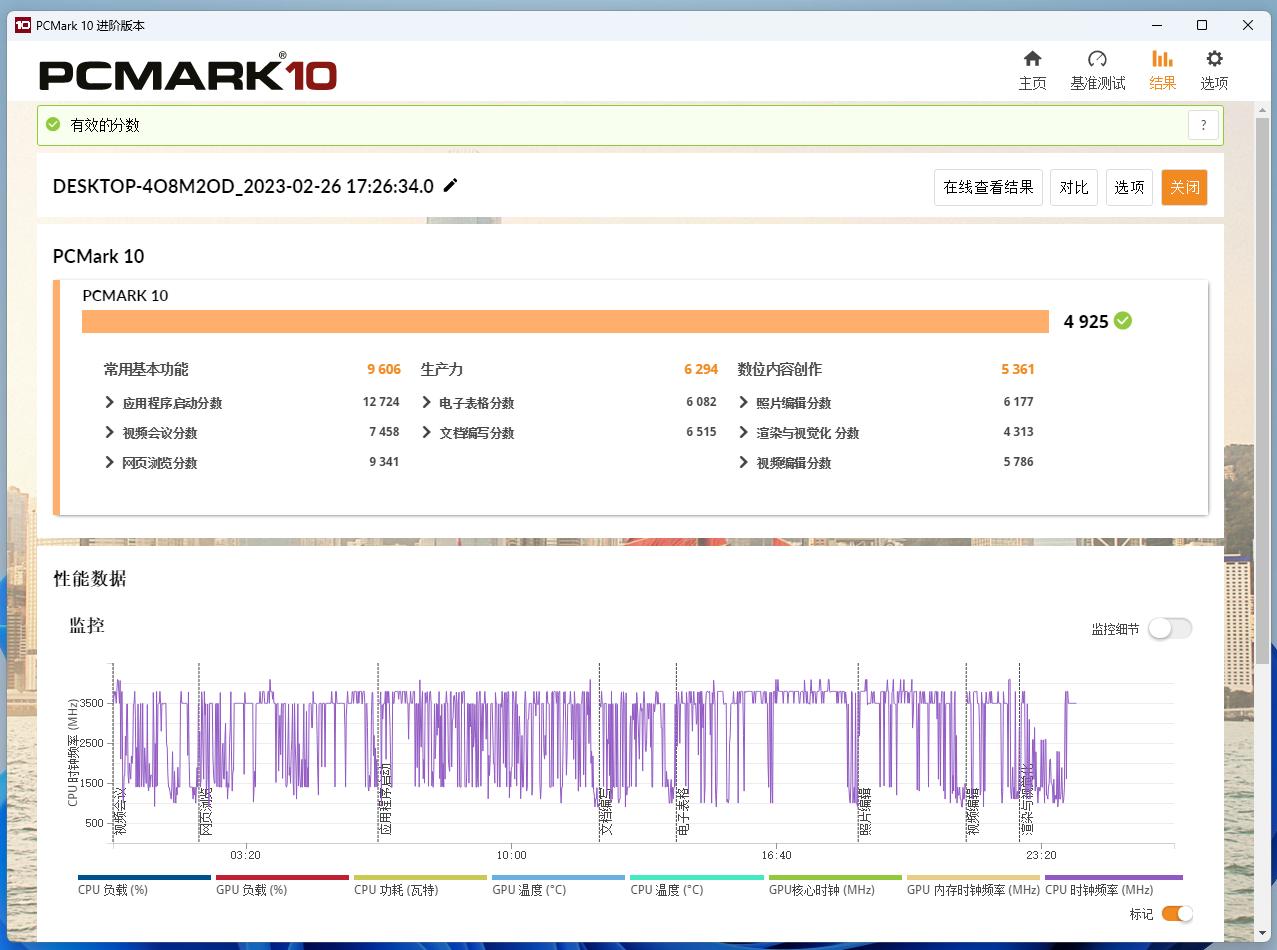Click the green check beside score 4 925
The width and height of the screenshot is (1277, 950).
pyautogui.click(x=1123, y=321)
